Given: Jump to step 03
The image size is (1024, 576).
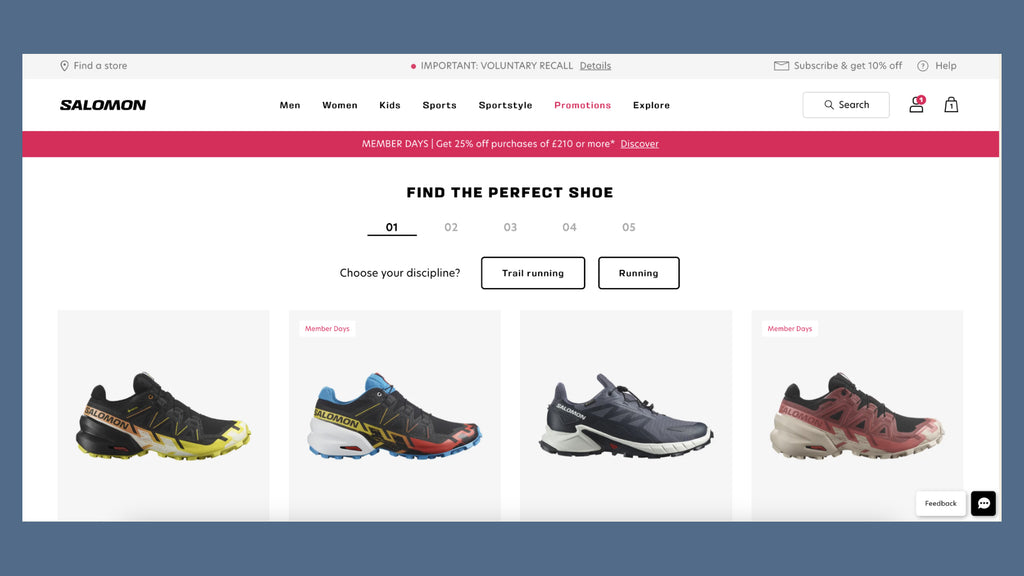Looking at the screenshot, I should tap(510, 227).
